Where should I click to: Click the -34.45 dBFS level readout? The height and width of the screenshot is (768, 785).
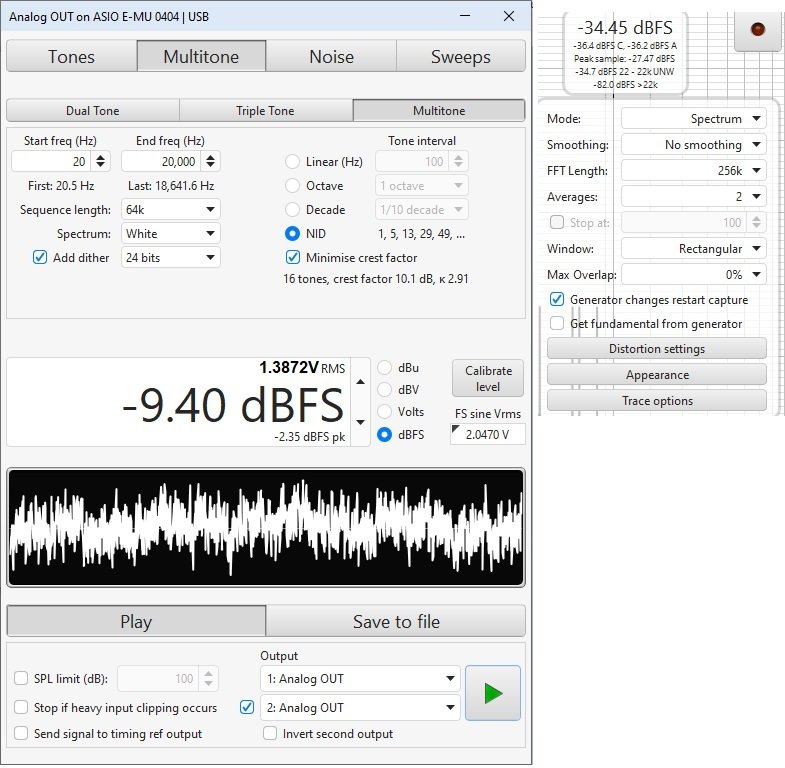coord(625,28)
